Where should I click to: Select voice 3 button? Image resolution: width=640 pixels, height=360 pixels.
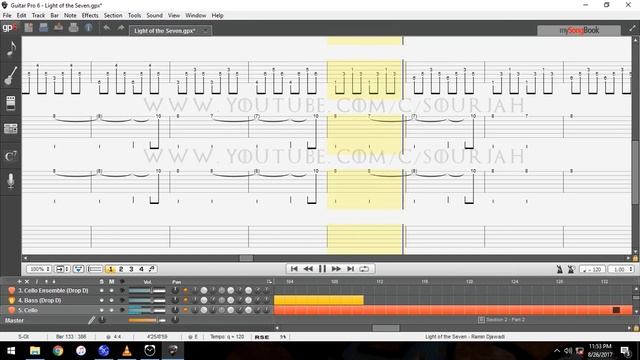coord(131,269)
